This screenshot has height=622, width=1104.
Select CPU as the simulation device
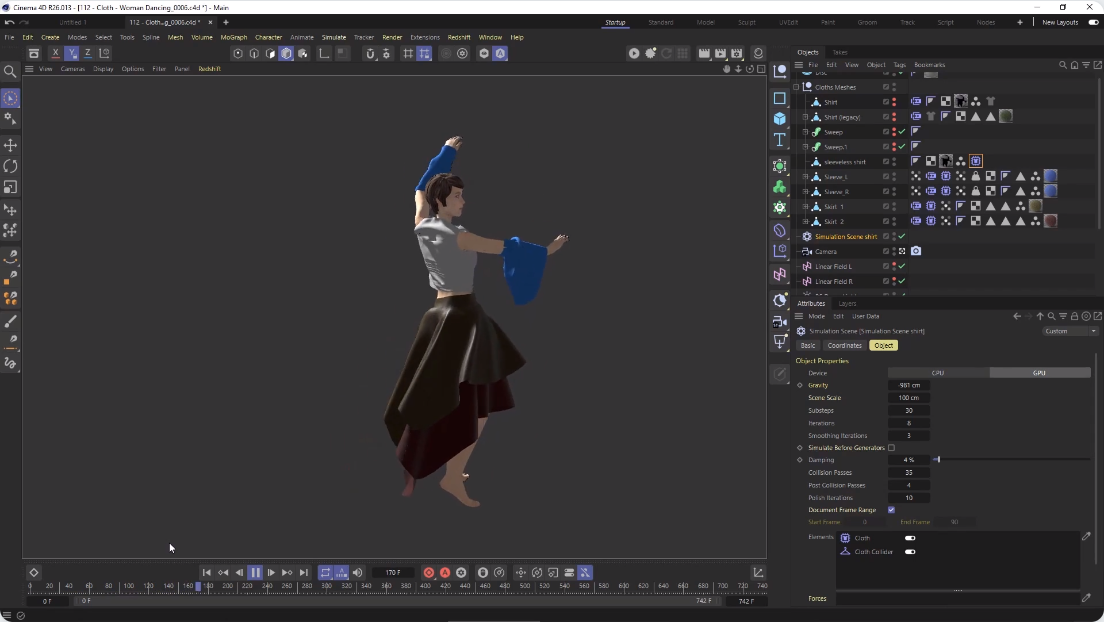(x=938, y=373)
